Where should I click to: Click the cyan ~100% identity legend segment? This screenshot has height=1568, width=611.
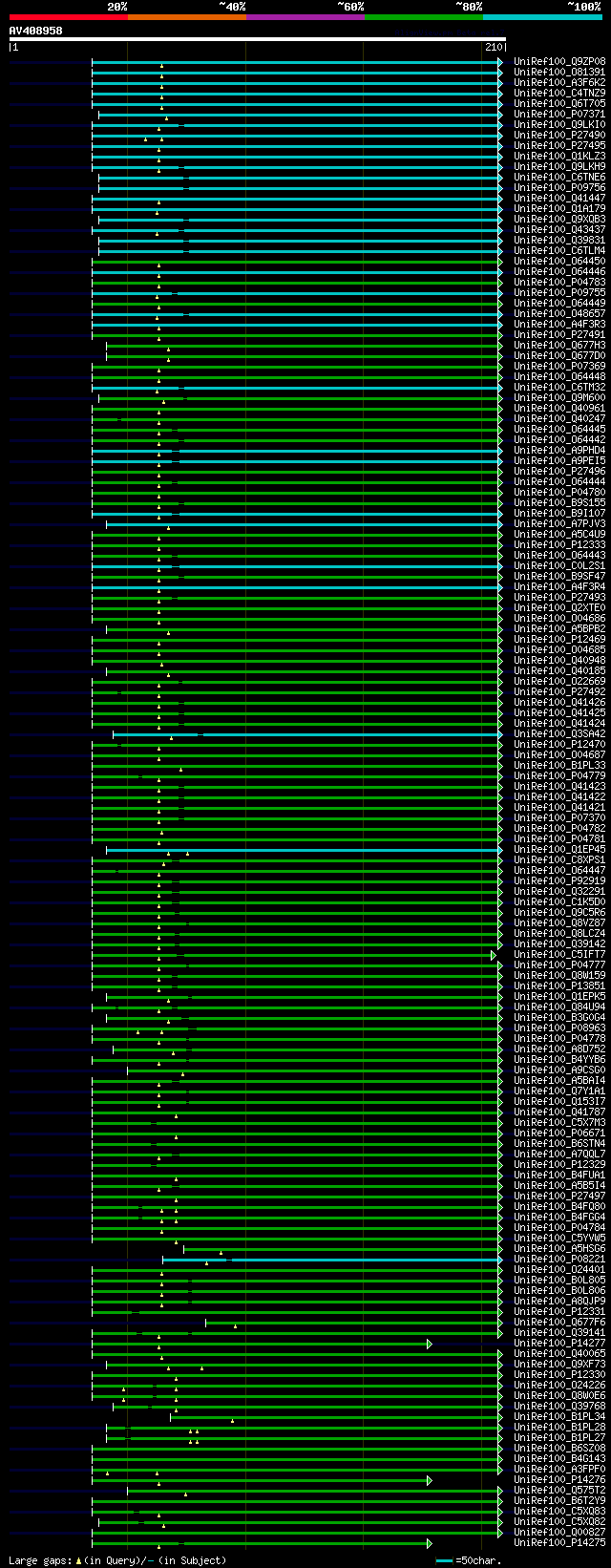pyautogui.click(x=542, y=17)
